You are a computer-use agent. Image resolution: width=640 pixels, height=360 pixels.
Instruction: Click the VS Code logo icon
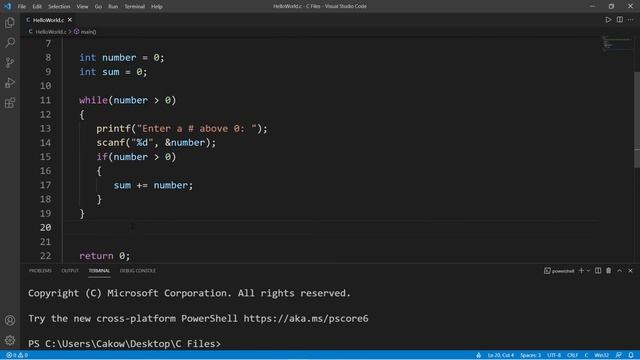[x=7, y=6]
